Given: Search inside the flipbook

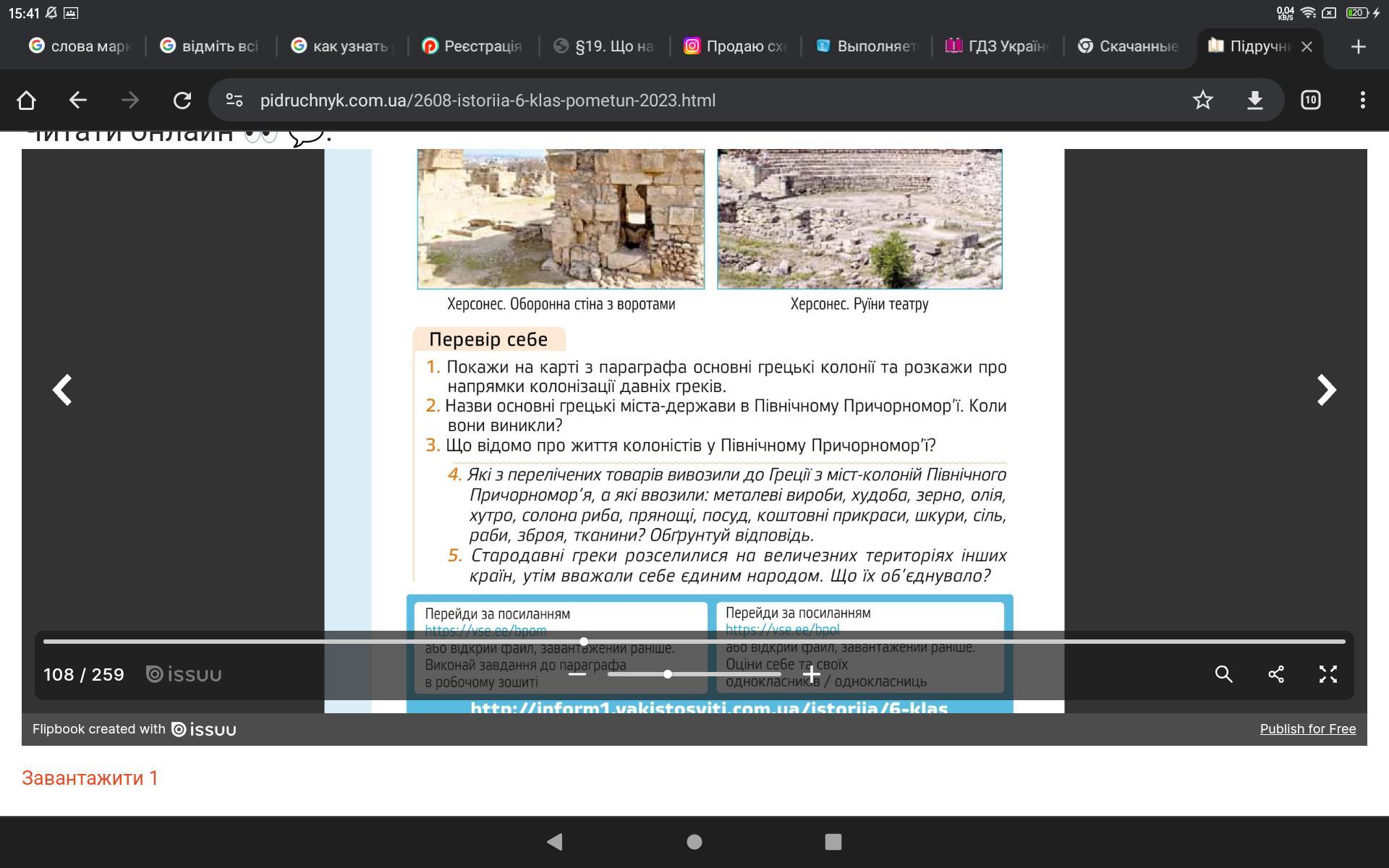Looking at the screenshot, I should pos(1223,674).
